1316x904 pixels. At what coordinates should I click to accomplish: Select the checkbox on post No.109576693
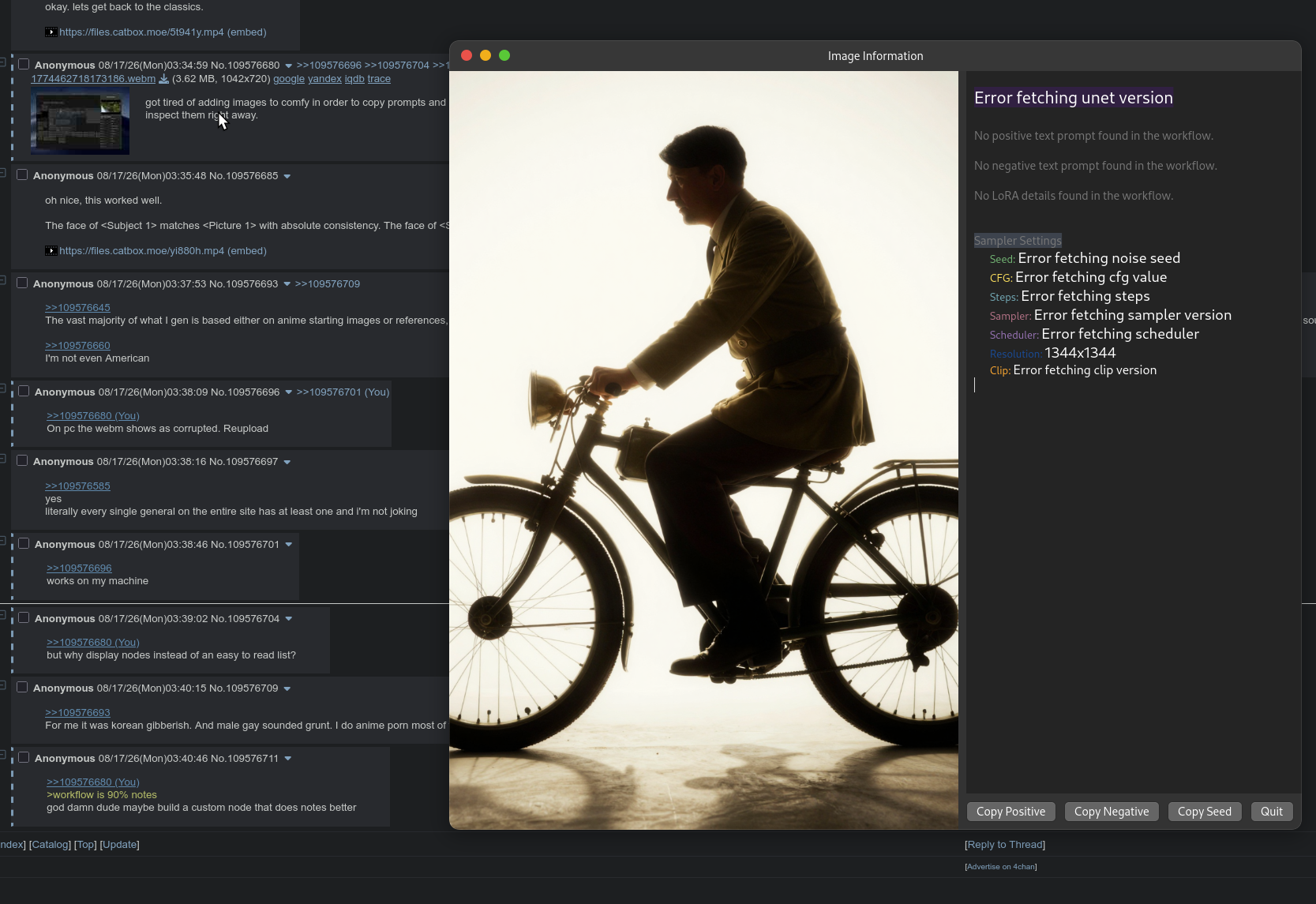coord(22,283)
